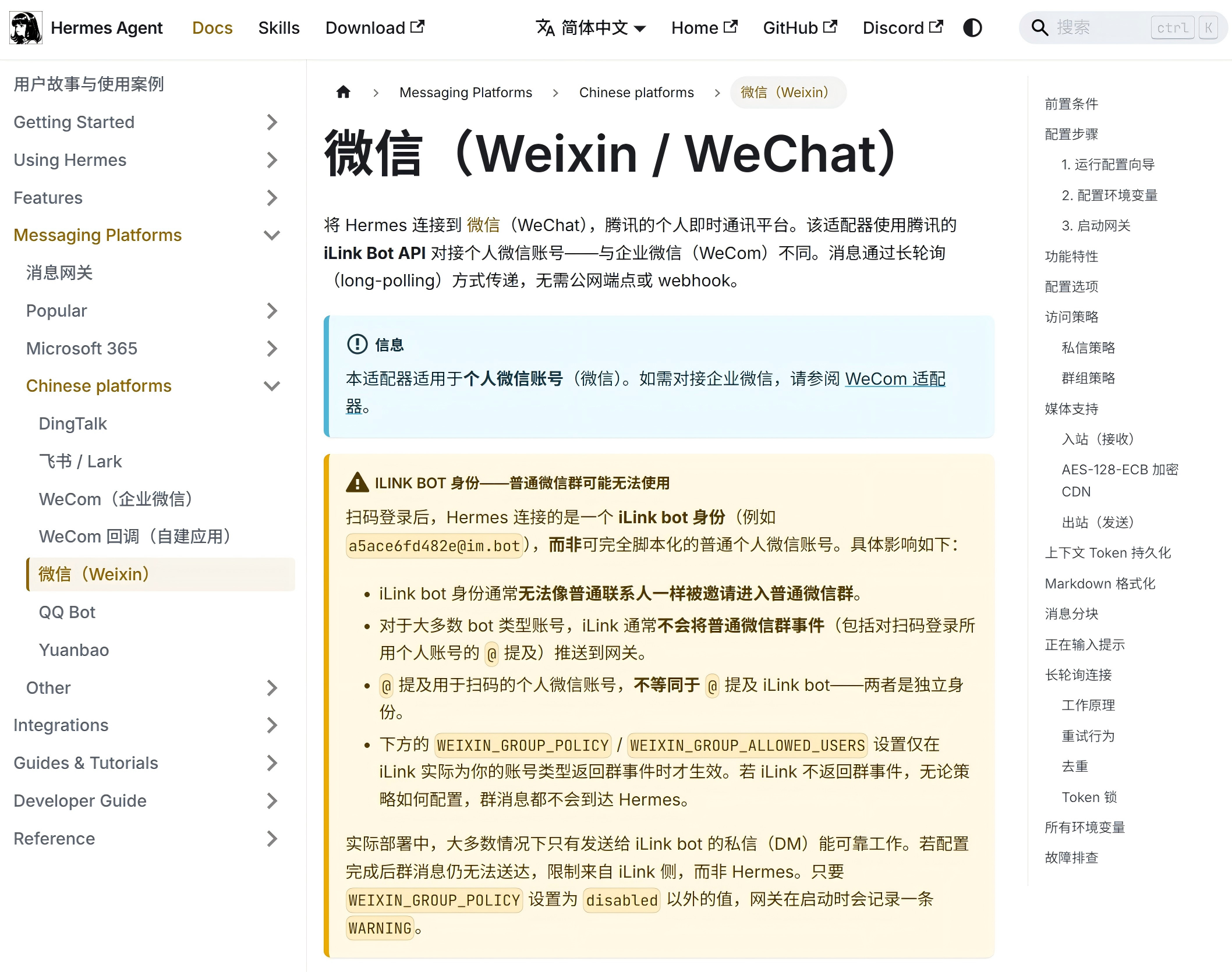
Task: Jump to 消息分块 section
Action: (1071, 614)
